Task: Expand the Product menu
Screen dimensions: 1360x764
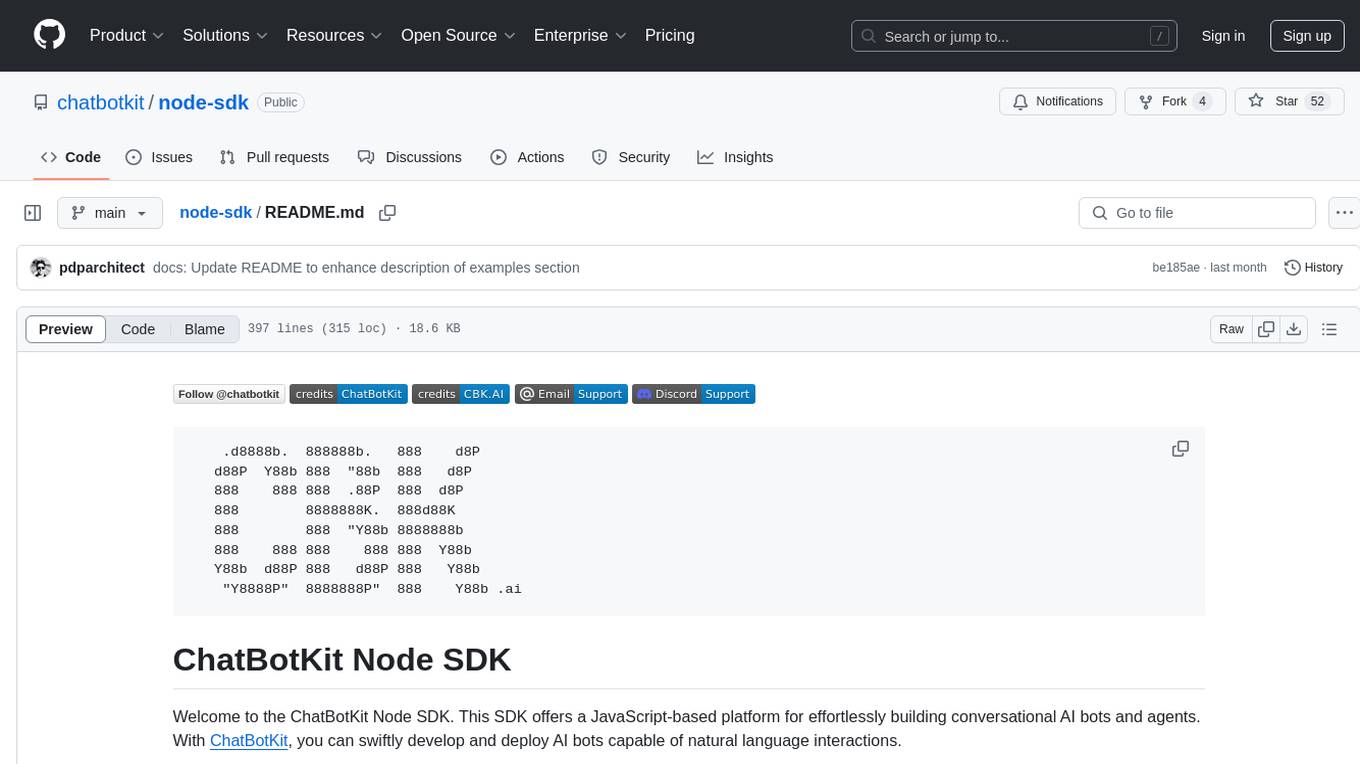Action: pyautogui.click(x=127, y=35)
